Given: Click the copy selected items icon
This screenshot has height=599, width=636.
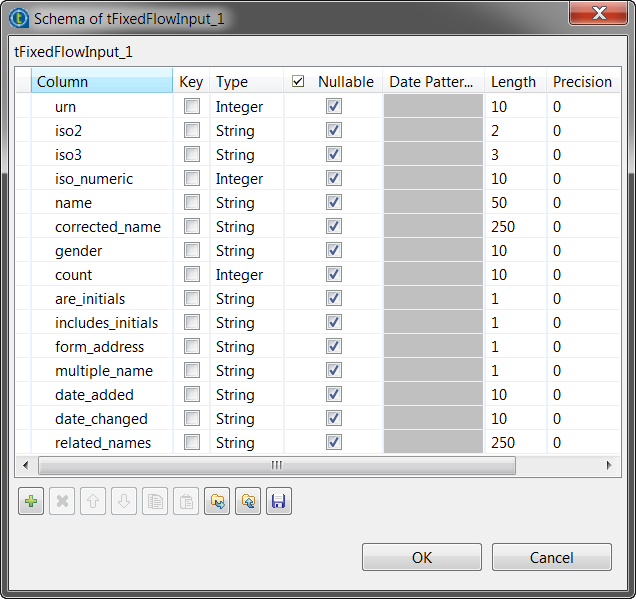Looking at the screenshot, I should pos(155,501).
